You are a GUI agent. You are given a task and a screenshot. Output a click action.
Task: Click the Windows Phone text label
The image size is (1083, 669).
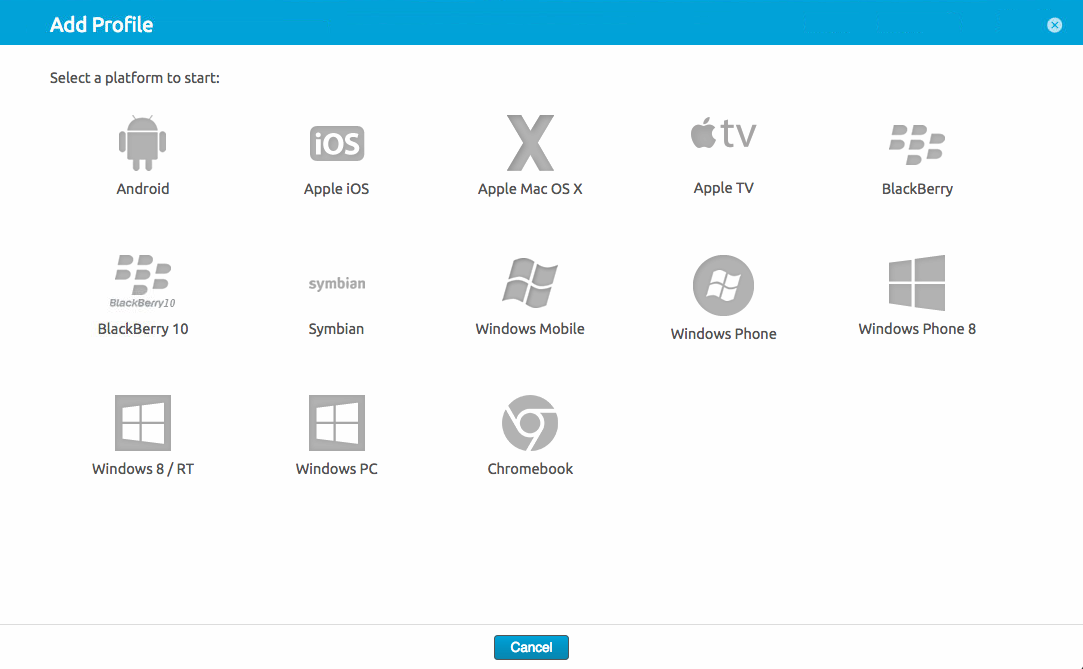point(723,334)
